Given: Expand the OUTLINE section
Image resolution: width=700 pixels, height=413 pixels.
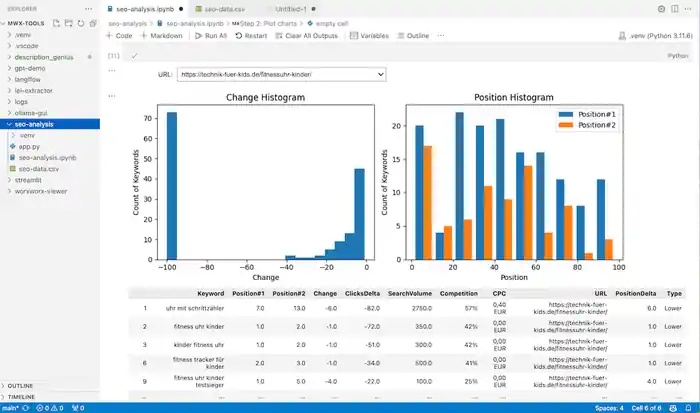Looking at the screenshot, I should pos(20,386).
